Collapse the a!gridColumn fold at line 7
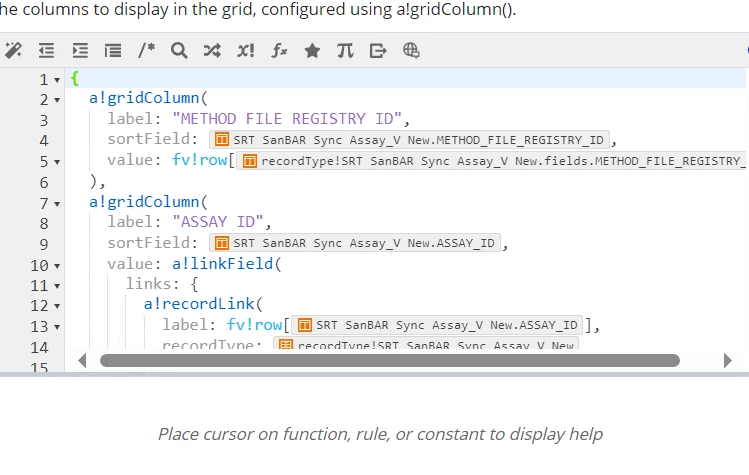Viewport: 749px width, 475px height. (57, 204)
